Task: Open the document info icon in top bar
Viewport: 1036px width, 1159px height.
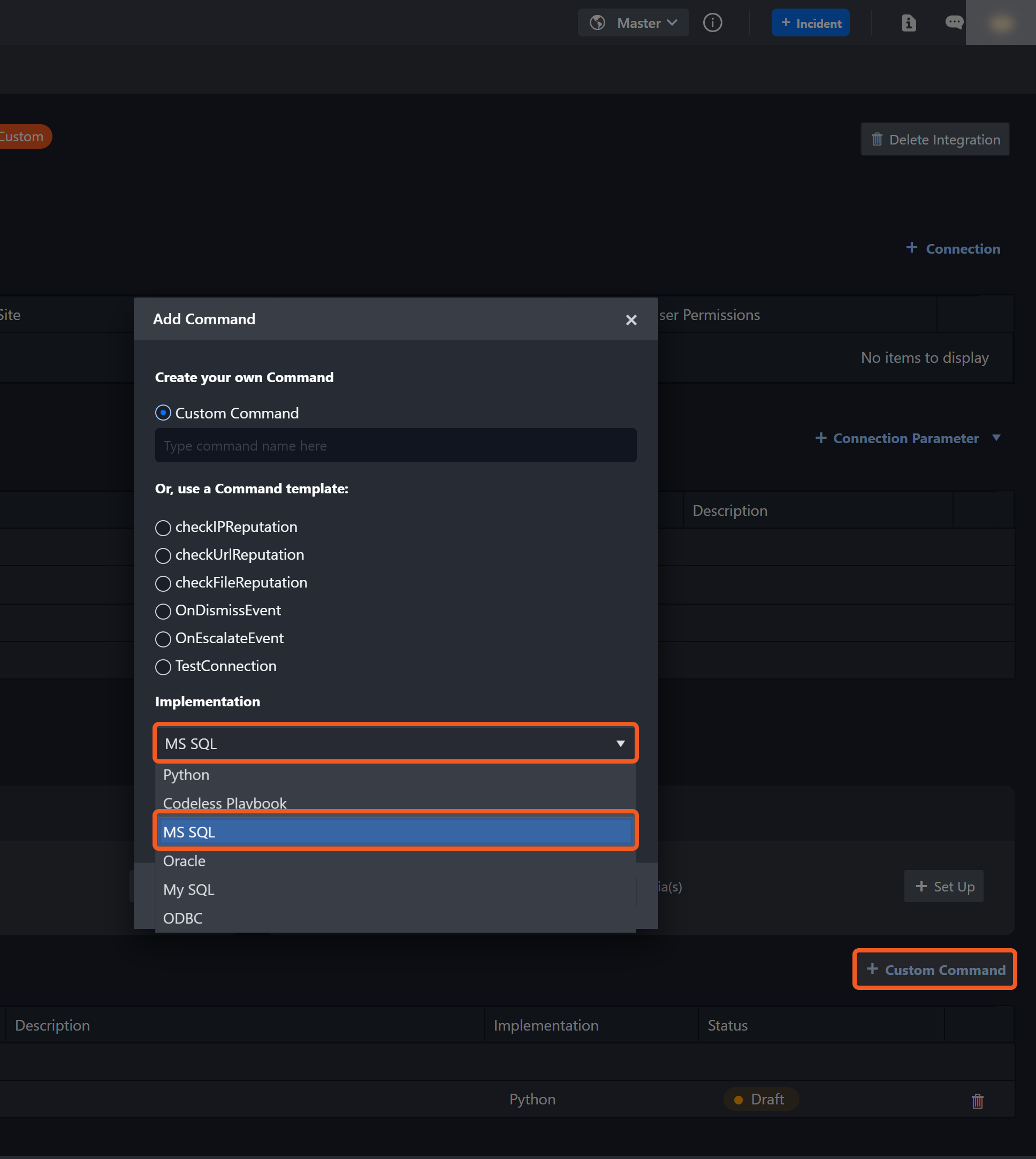Action: [909, 23]
